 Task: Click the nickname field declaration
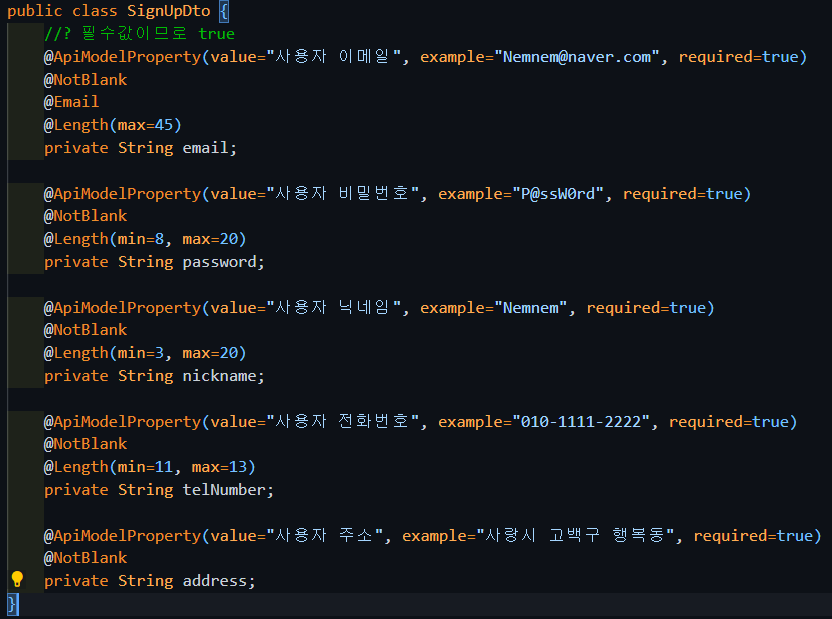[154, 376]
